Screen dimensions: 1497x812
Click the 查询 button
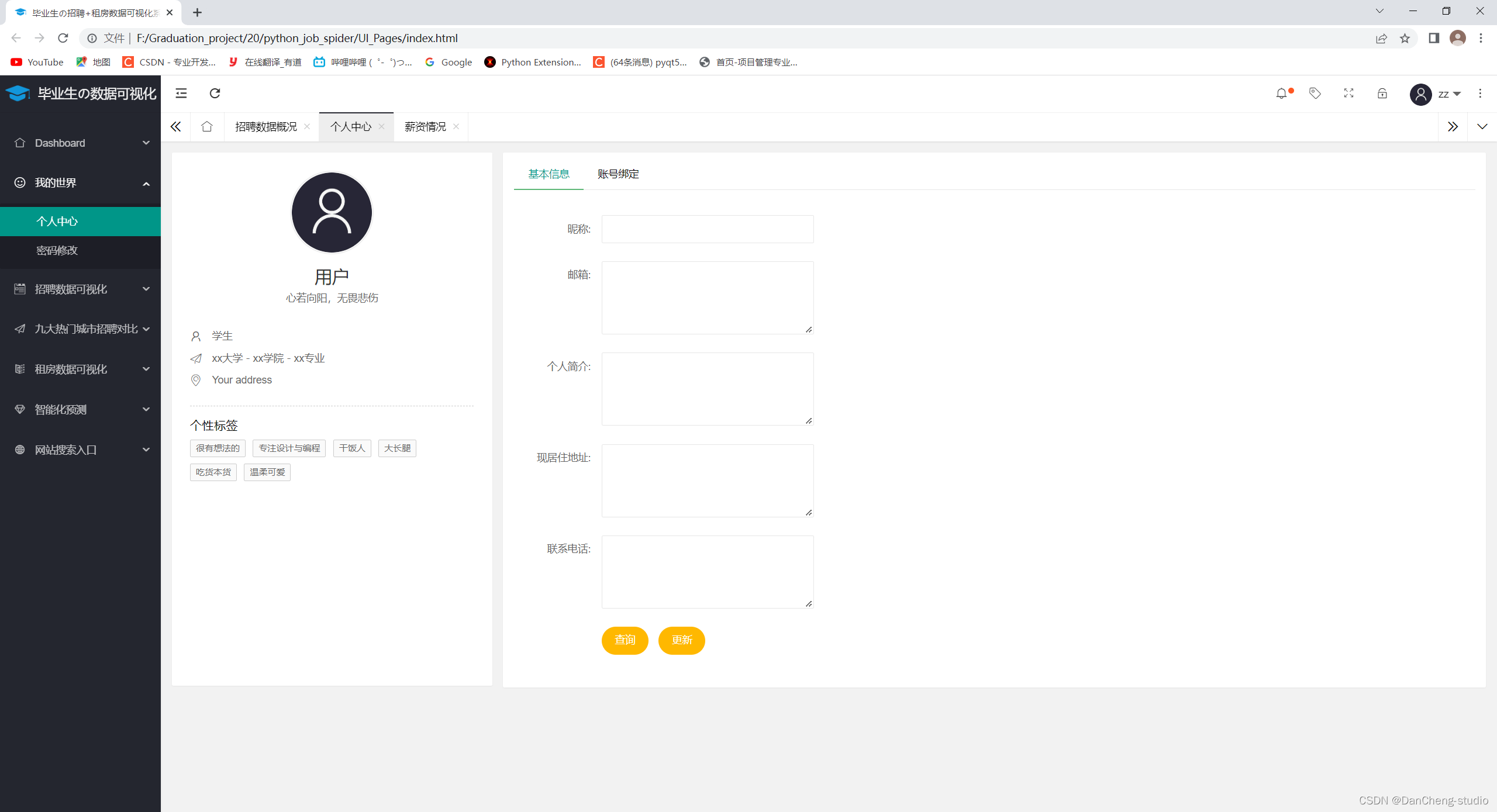pos(625,640)
